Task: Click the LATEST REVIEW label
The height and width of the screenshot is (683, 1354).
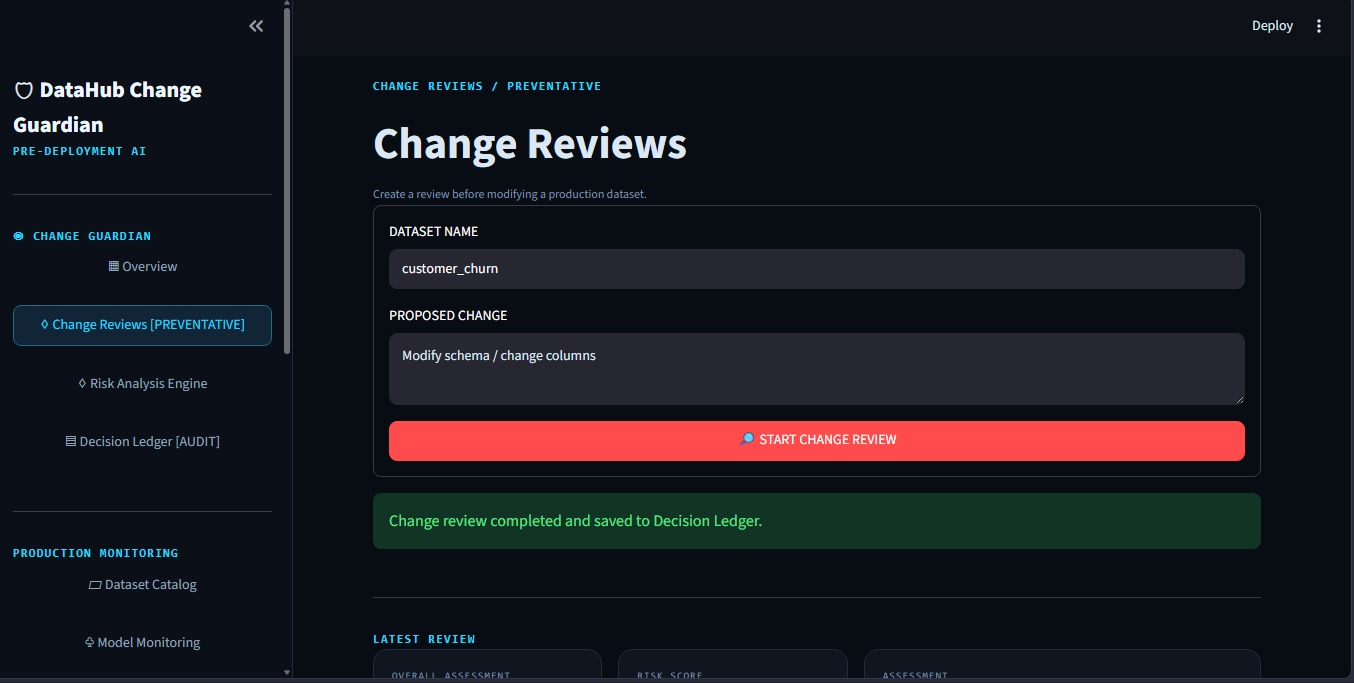Action: pos(424,639)
